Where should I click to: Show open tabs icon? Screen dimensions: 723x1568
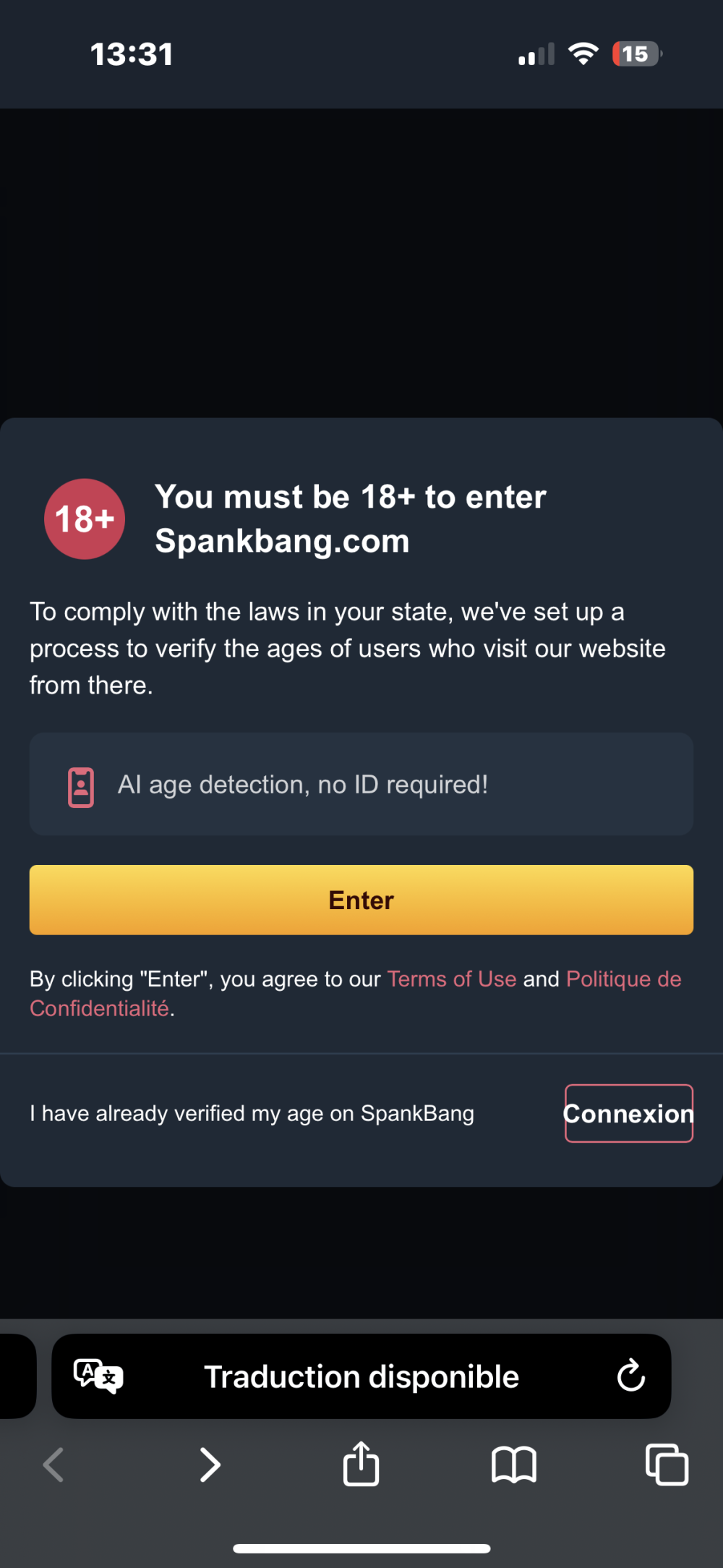pyautogui.click(x=667, y=1465)
